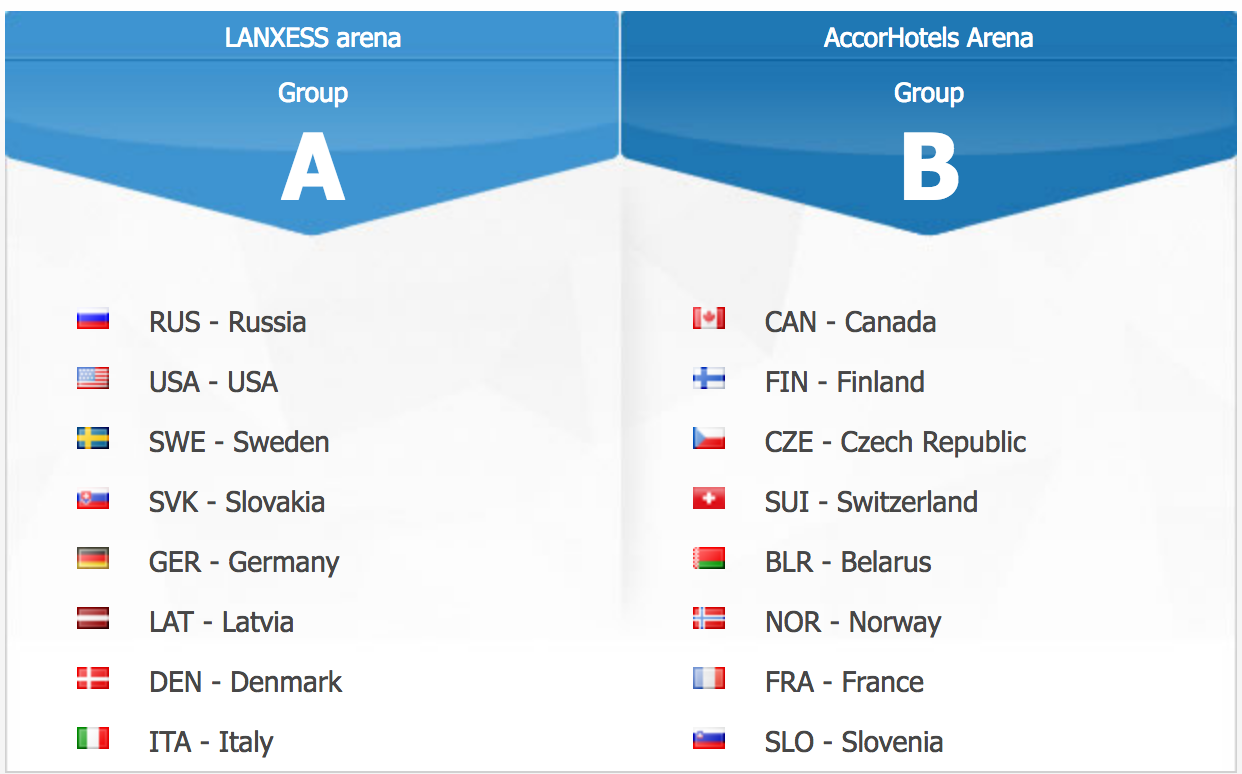Click the Sweden flag icon
The width and height of the screenshot is (1242, 774).
point(93,439)
